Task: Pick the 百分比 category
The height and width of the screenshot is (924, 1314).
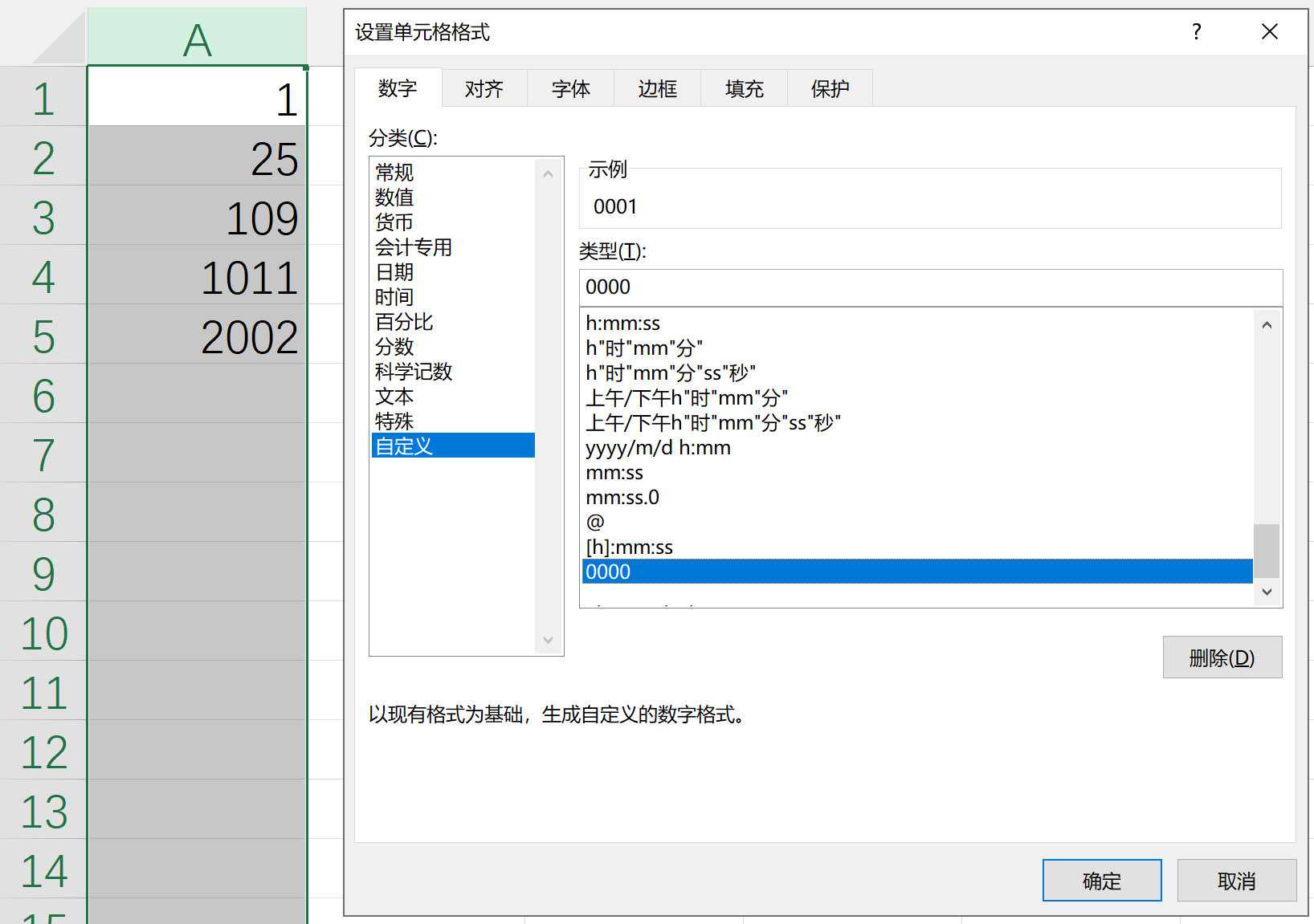Action: click(404, 322)
